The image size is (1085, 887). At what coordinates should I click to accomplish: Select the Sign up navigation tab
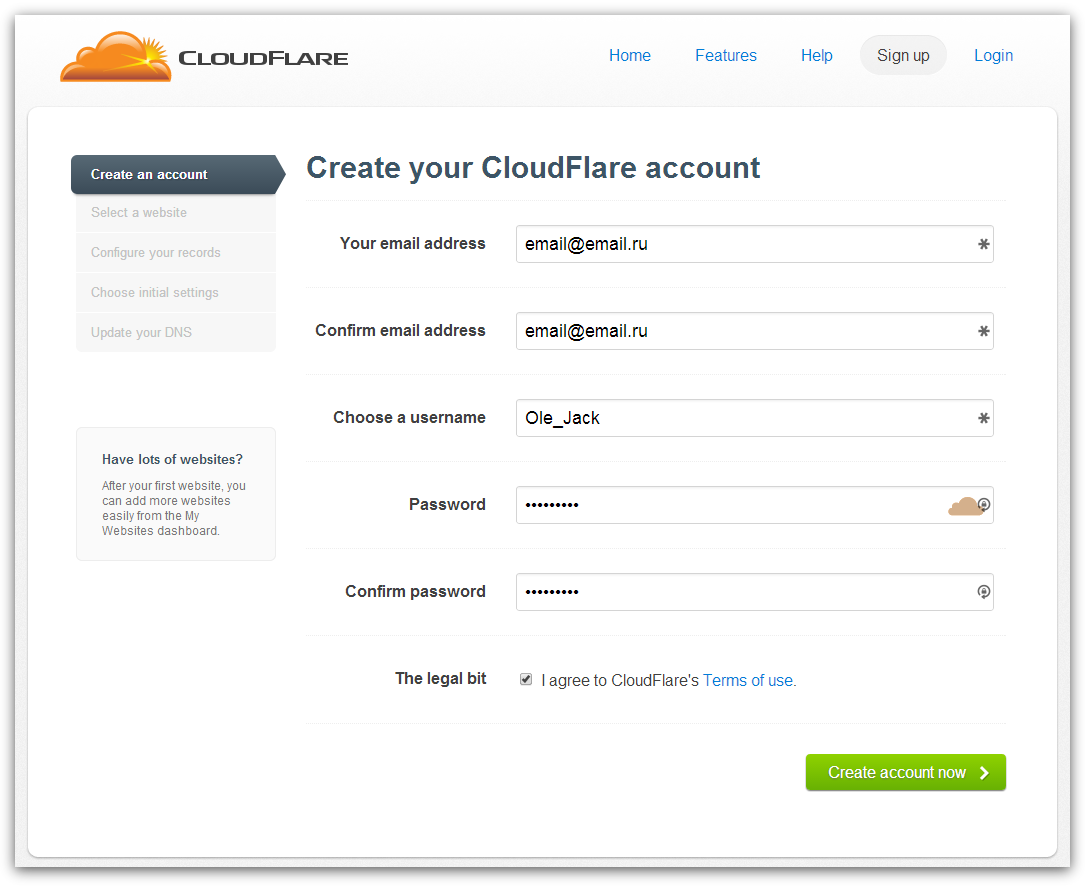tap(903, 55)
